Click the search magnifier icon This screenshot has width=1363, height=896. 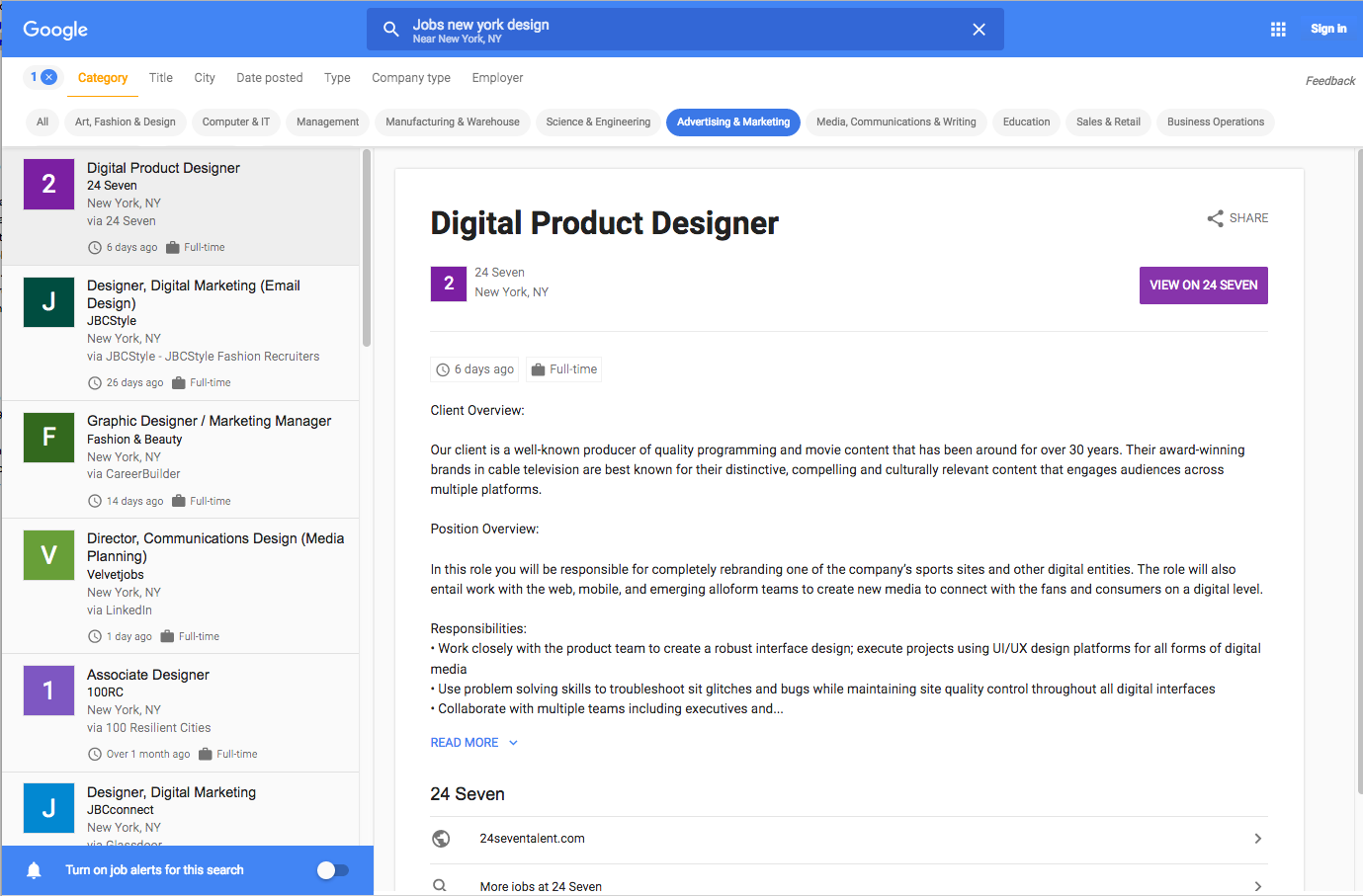tap(391, 30)
